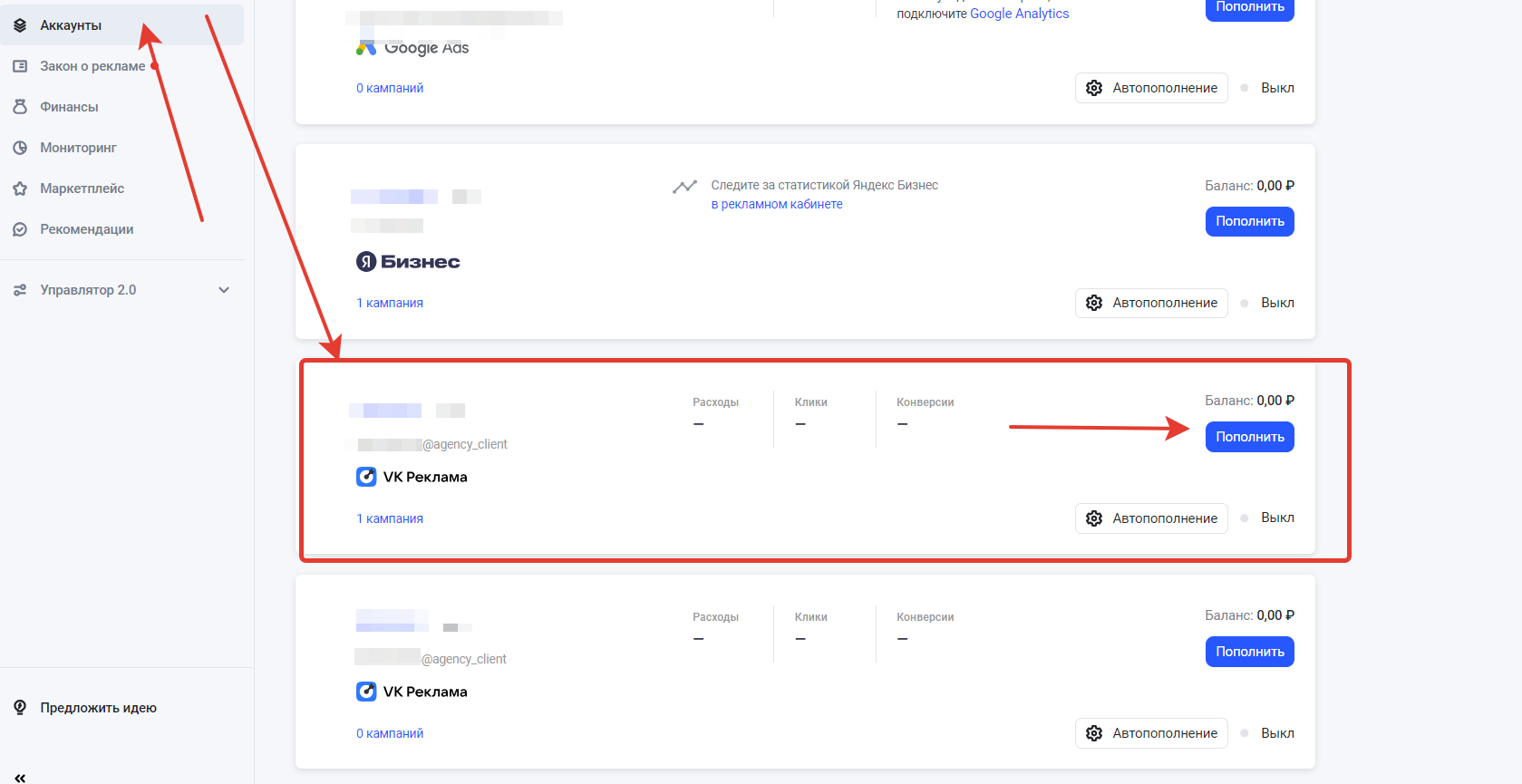Click the statistics trend line icon in Яндекс Бизнес card

[684, 187]
